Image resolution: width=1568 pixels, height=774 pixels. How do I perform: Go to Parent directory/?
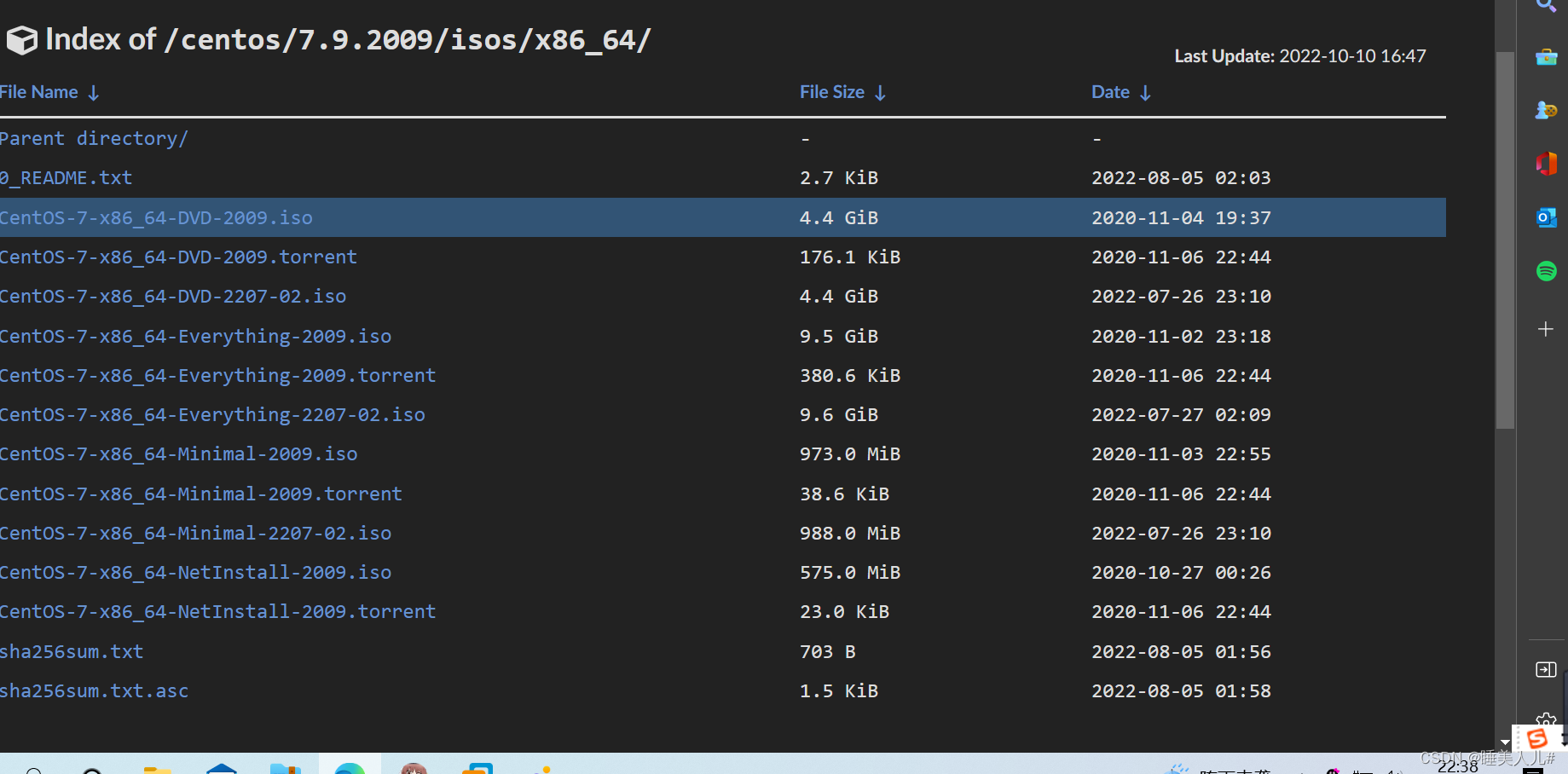click(94, 138)
